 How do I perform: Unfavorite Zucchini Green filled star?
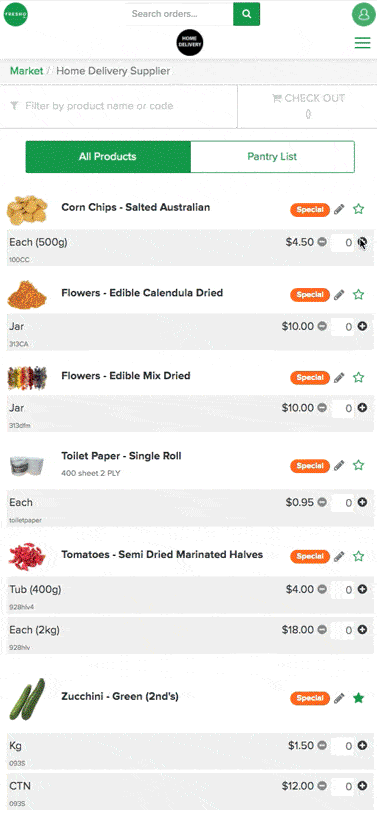tap(358, 697)
